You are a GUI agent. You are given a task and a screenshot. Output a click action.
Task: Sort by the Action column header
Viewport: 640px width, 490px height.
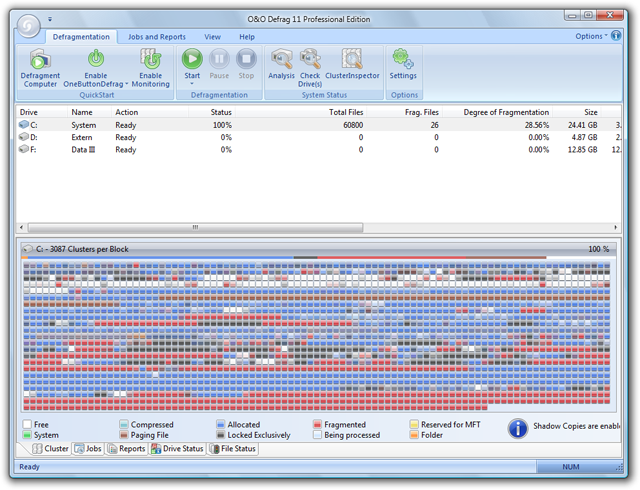(150, 112)
